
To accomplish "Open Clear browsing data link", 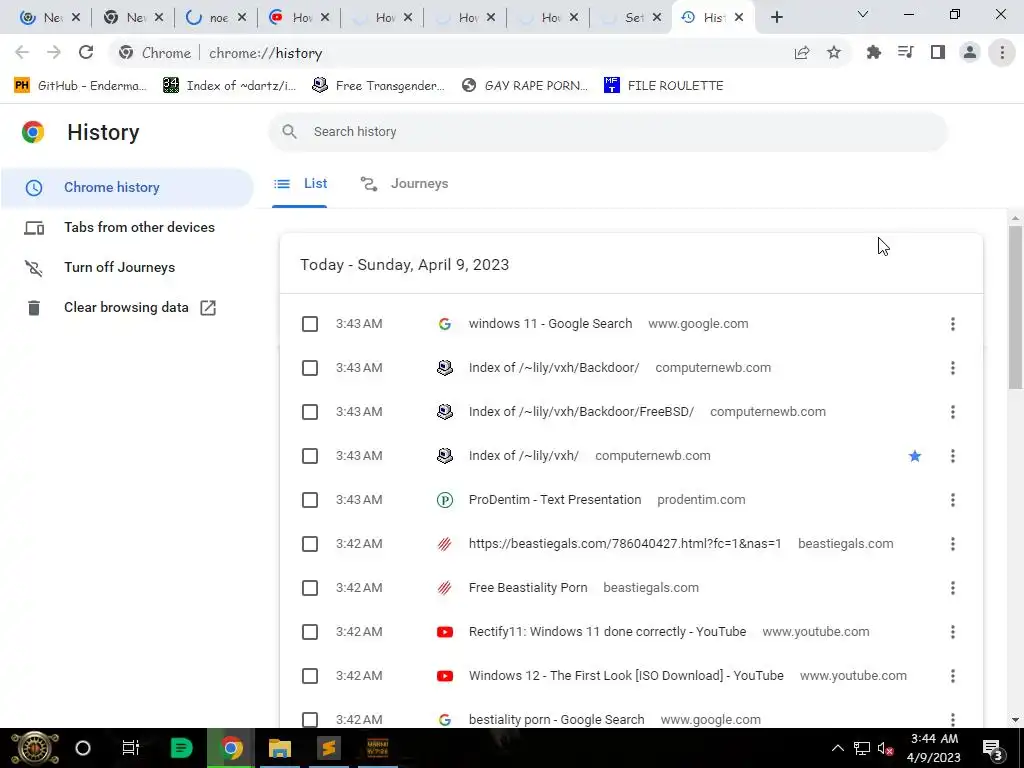I will pos(127,308).
